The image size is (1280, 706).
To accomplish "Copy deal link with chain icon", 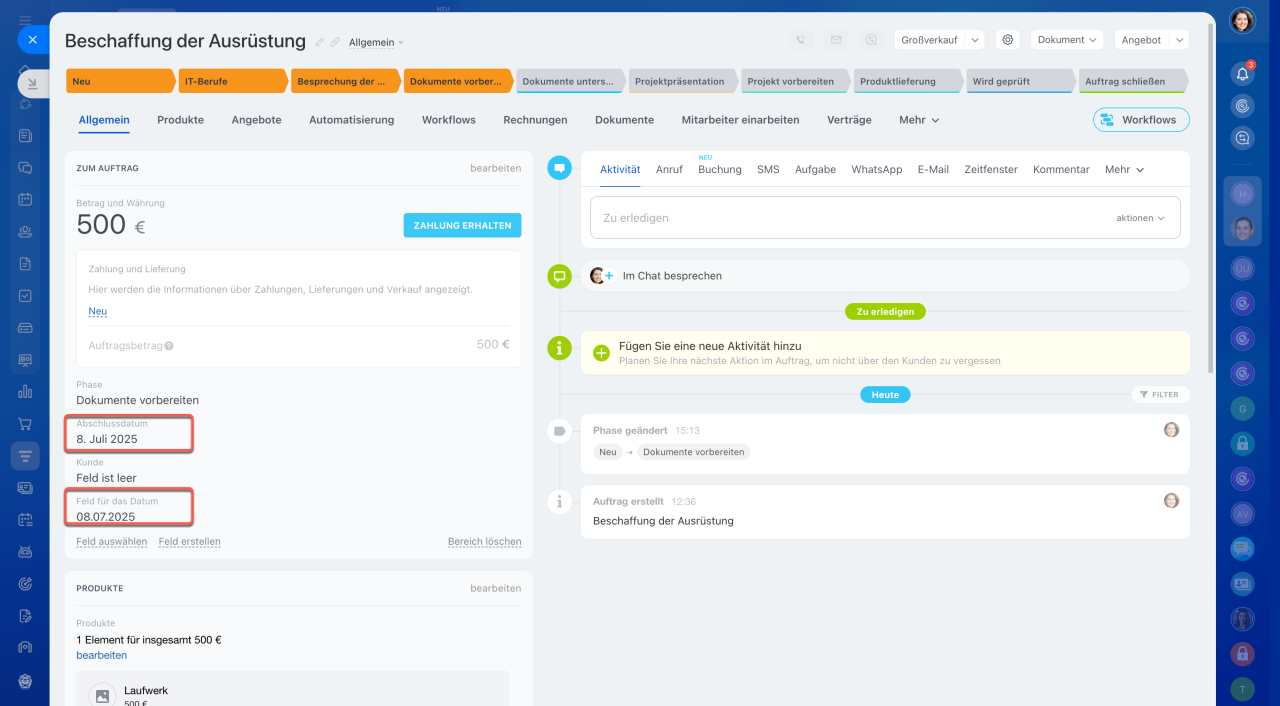I will (x=335, y=42).
